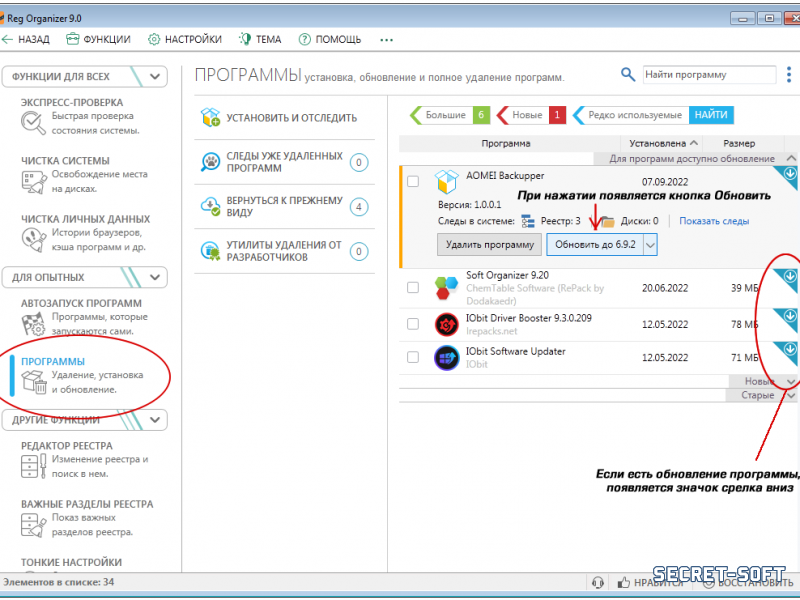Click the Soft Organizer update arrow icon
This screenshot has width=800, height=600.
tap(790, 277)
